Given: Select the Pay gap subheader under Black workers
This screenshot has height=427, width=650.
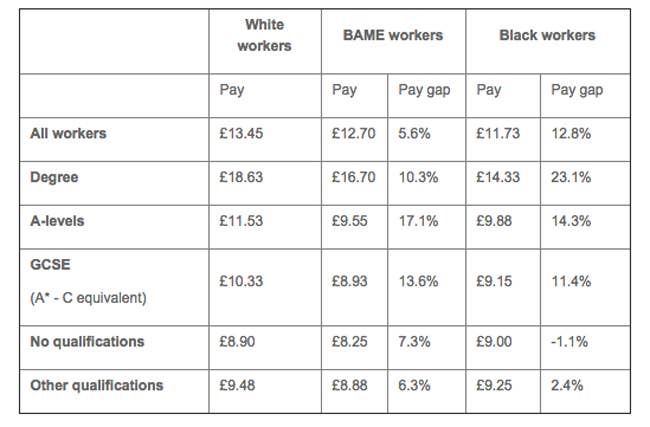Looking at the screenshot, I should pyautogui.click(x=577, y=90).
